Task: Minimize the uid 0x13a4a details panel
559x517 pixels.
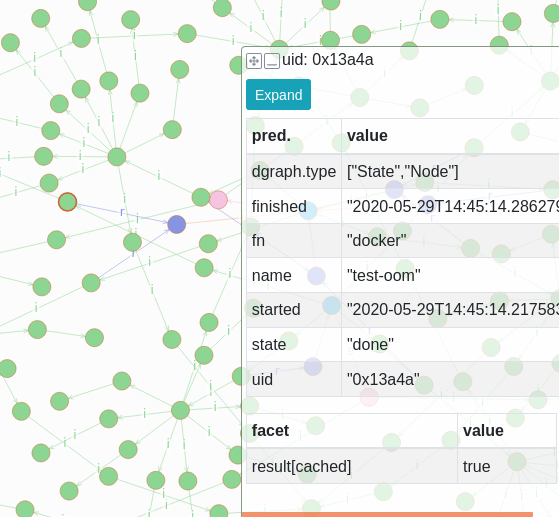Action: pyautogui.click(x=272, y=61)
